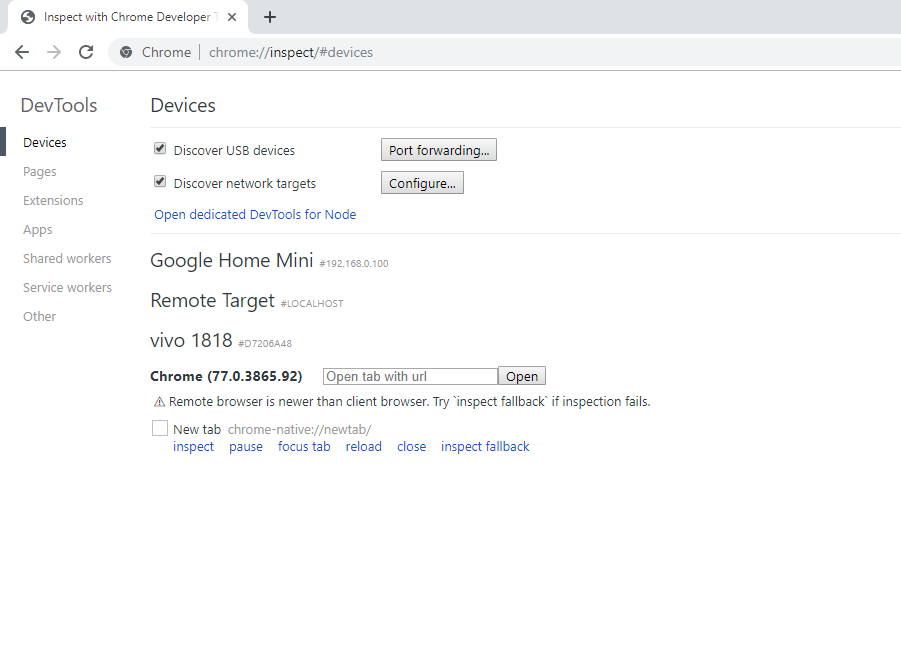Screen dimensions: 901x667
Task: Toggle Discover network targets checkbox
Action: coord(160,182)
